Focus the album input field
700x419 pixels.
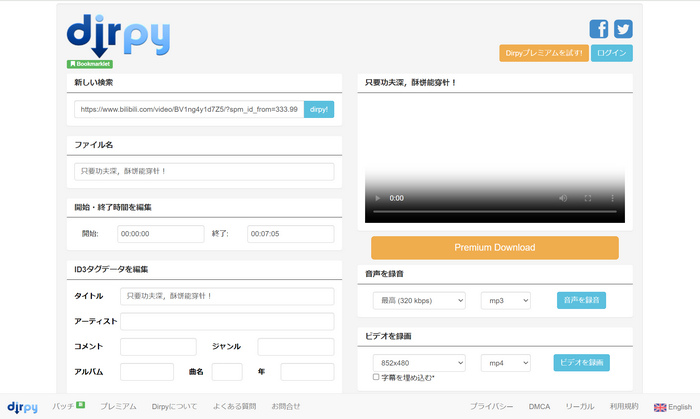tap(147, 372)
